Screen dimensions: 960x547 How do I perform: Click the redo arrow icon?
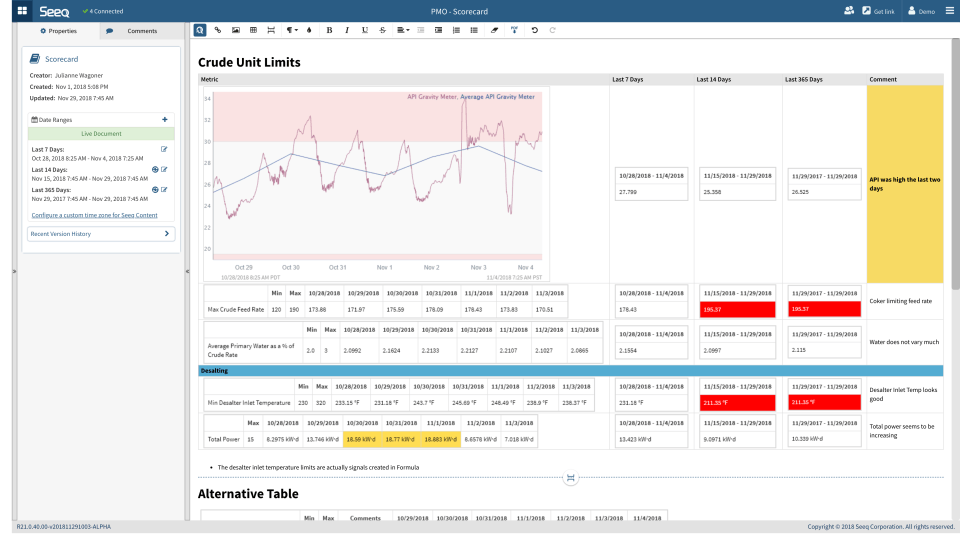pos(552,30)
